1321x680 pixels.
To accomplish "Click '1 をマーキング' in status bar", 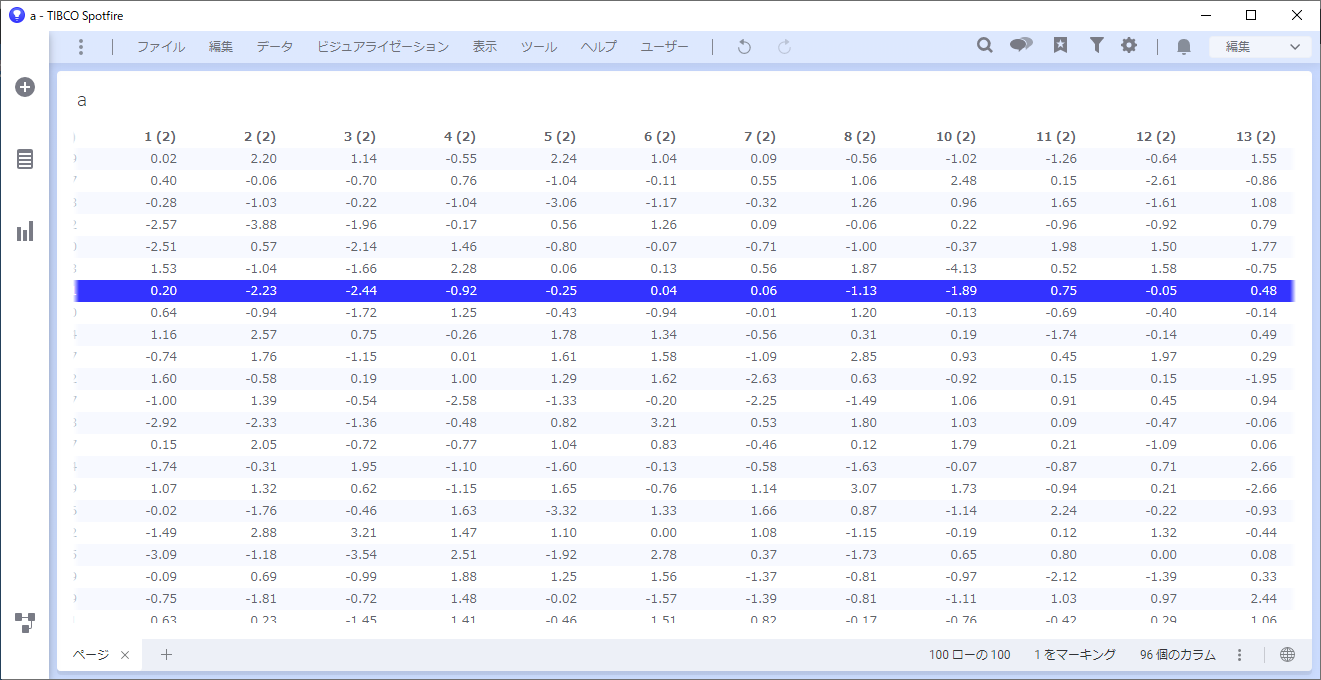I will 1075,655.
